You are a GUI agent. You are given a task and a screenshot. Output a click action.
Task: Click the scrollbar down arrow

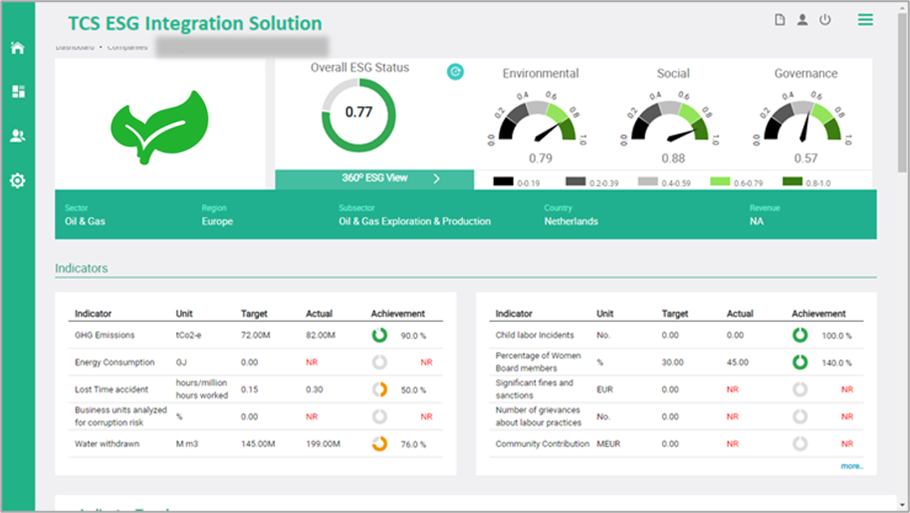[902, 505]
